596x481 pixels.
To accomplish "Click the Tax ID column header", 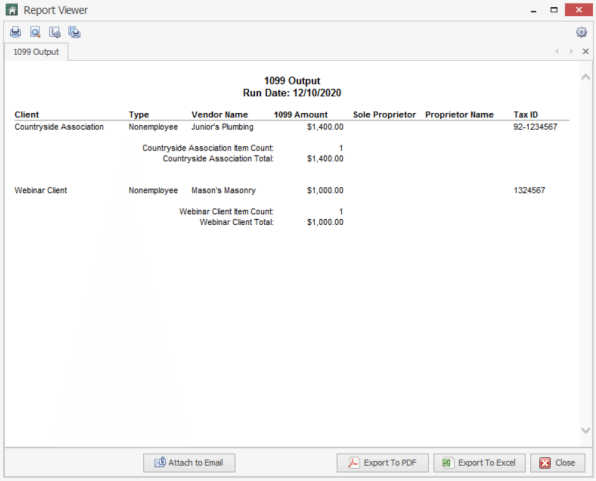I will (525, 114).
